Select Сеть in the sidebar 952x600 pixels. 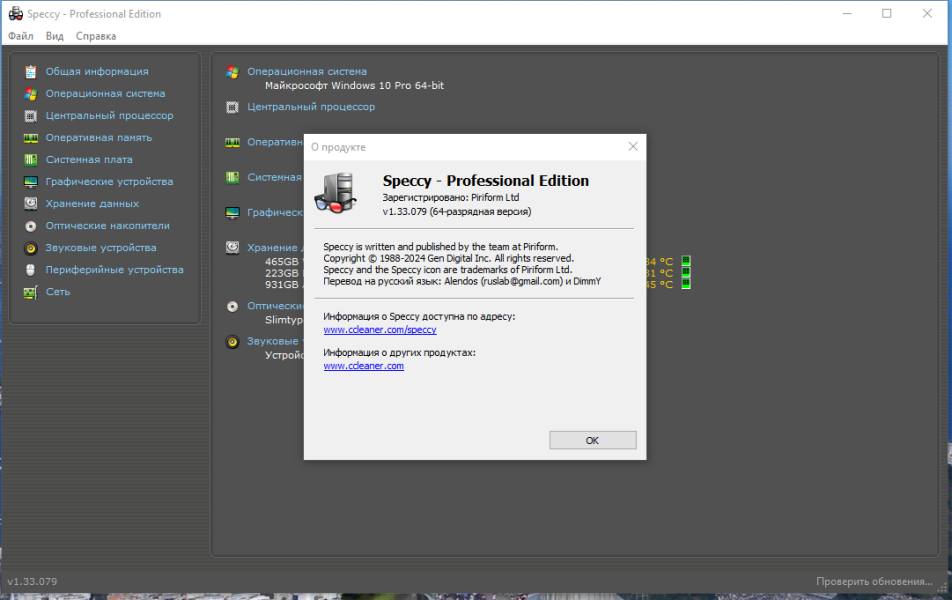(58, 291)
